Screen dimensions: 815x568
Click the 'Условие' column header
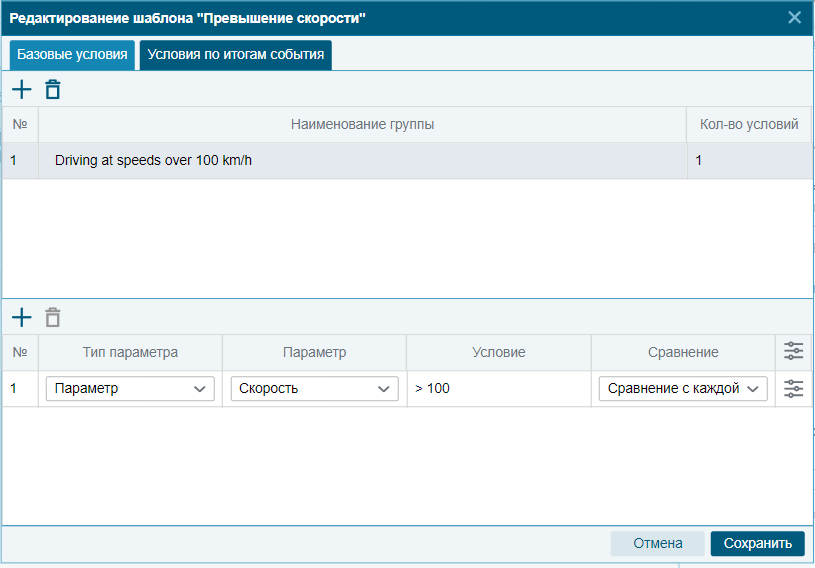[498, 352]
